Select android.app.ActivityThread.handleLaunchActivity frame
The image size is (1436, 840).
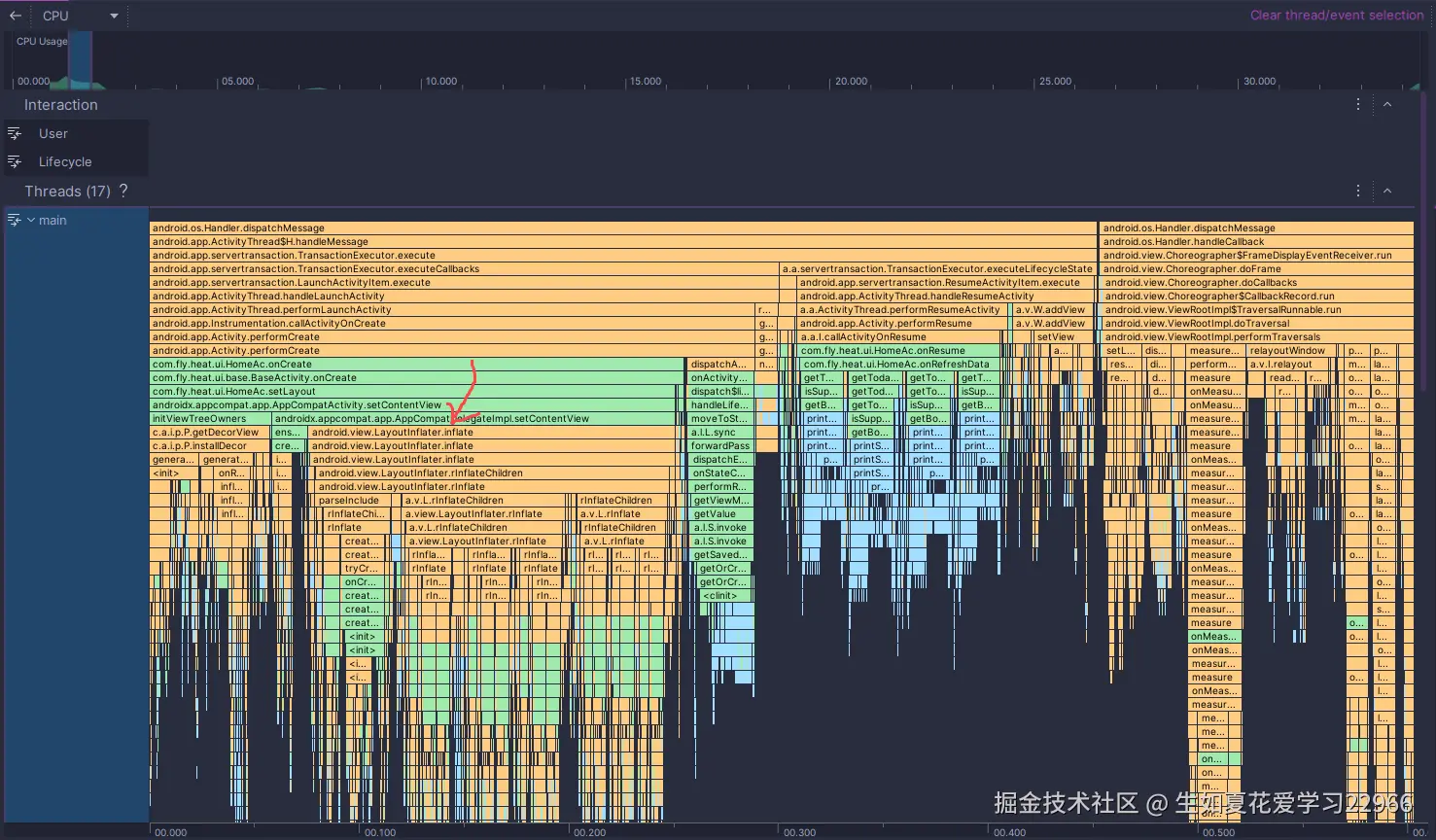click(x=464, y=296)
